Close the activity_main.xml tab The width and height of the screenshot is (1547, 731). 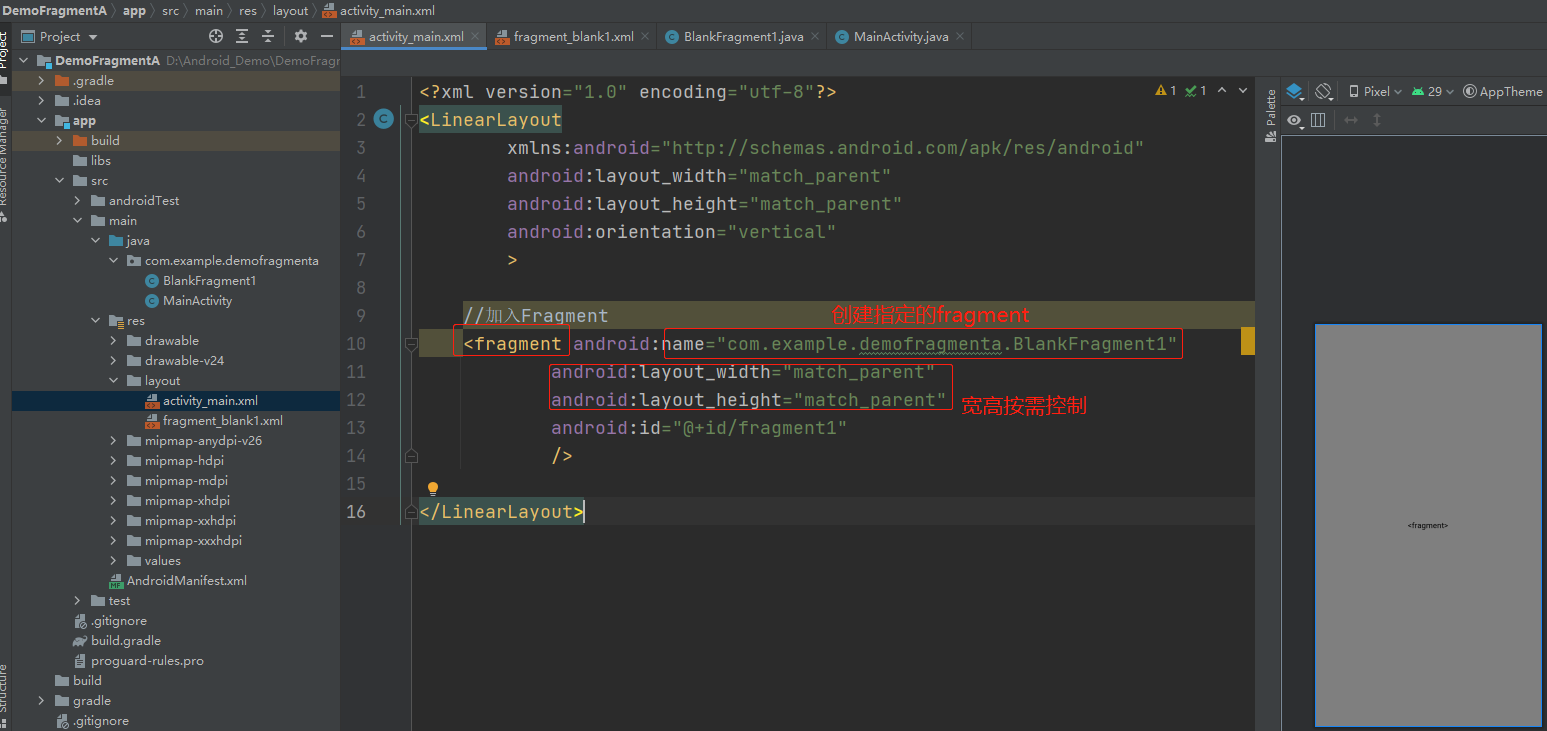pyautogui.click(x=475, y=36)
